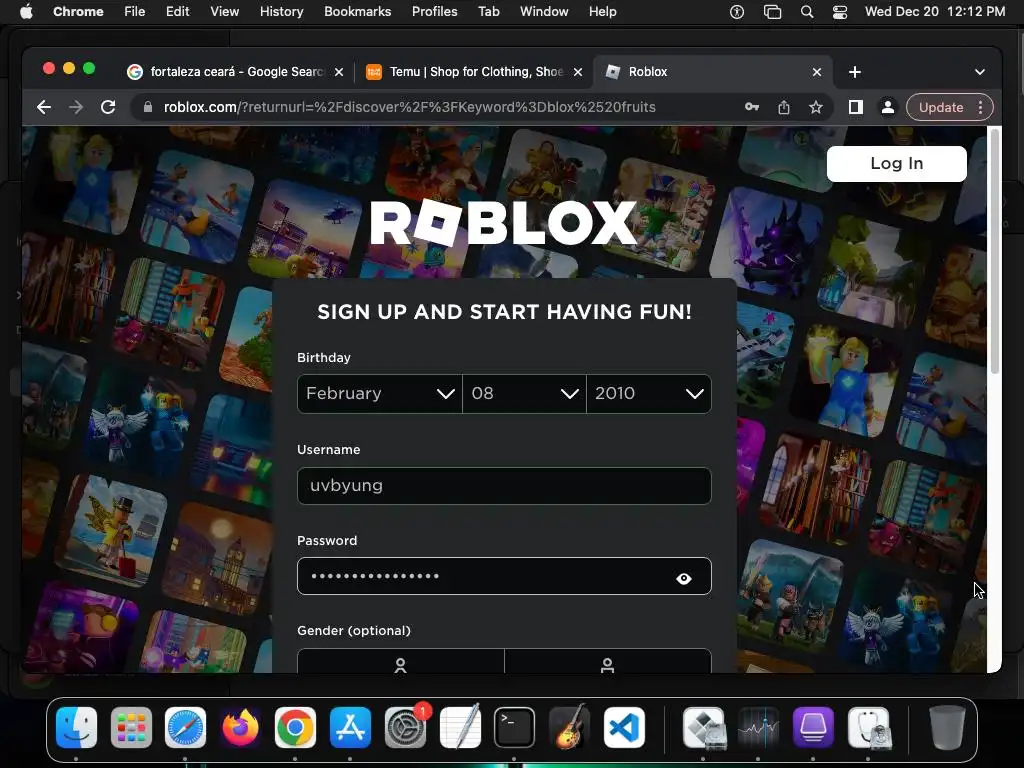The height and width of the screenshot is (768, 1024).
Task: Open the Chrome profile avatar
Action: pyautogui.click(x=888, y=107)
